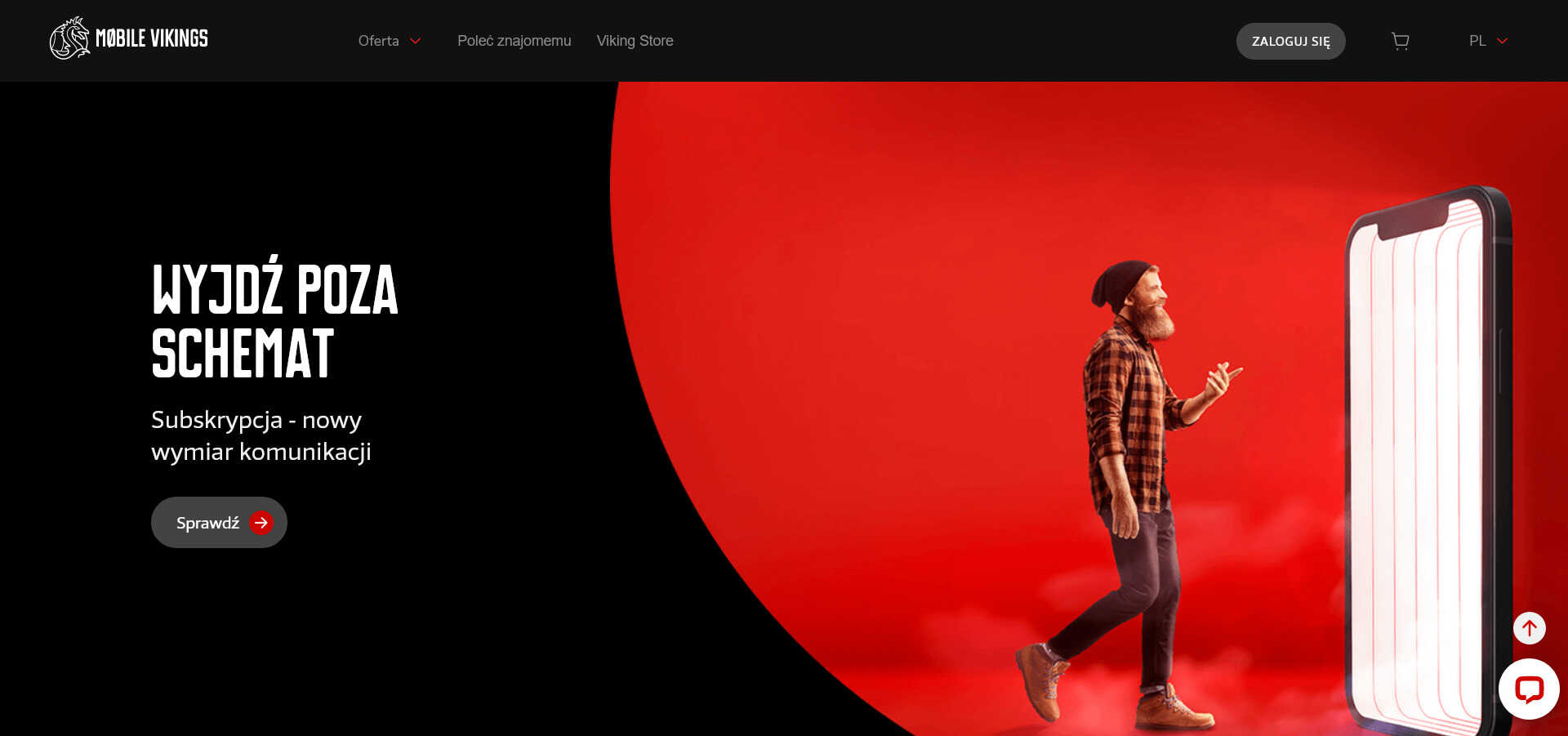The width and height of the screenshot is (1568, 736).
Task: Click the glowing smartphone image
Action: click(1425, 457)
